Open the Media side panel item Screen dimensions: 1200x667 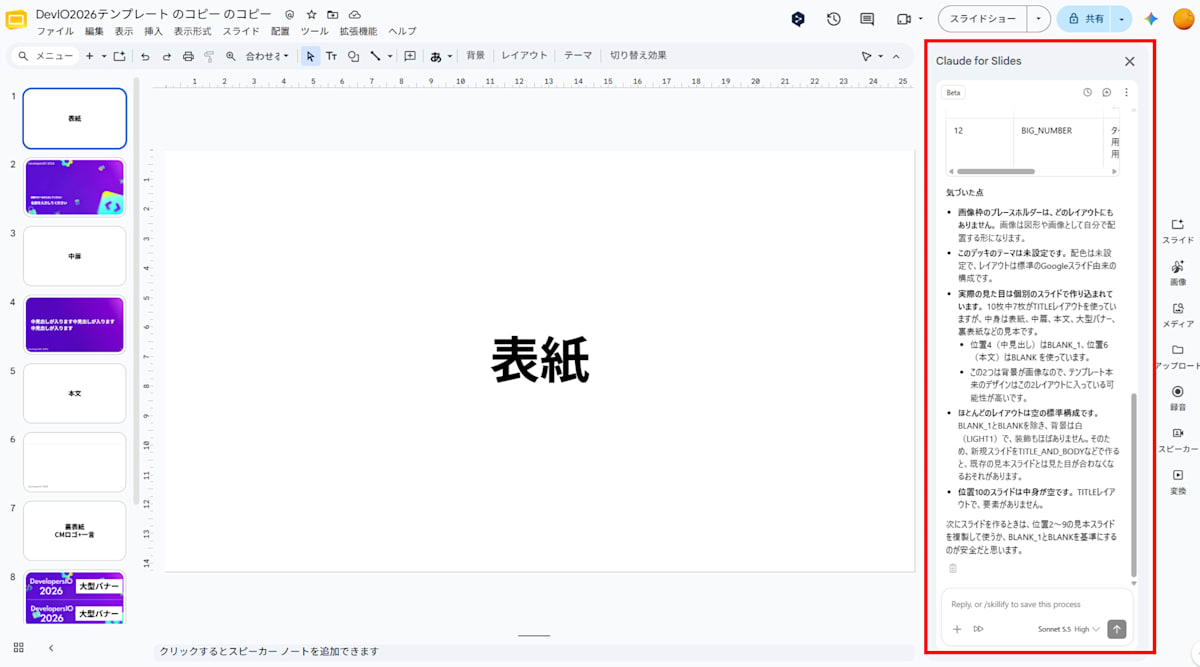[x=1177, y=314]
